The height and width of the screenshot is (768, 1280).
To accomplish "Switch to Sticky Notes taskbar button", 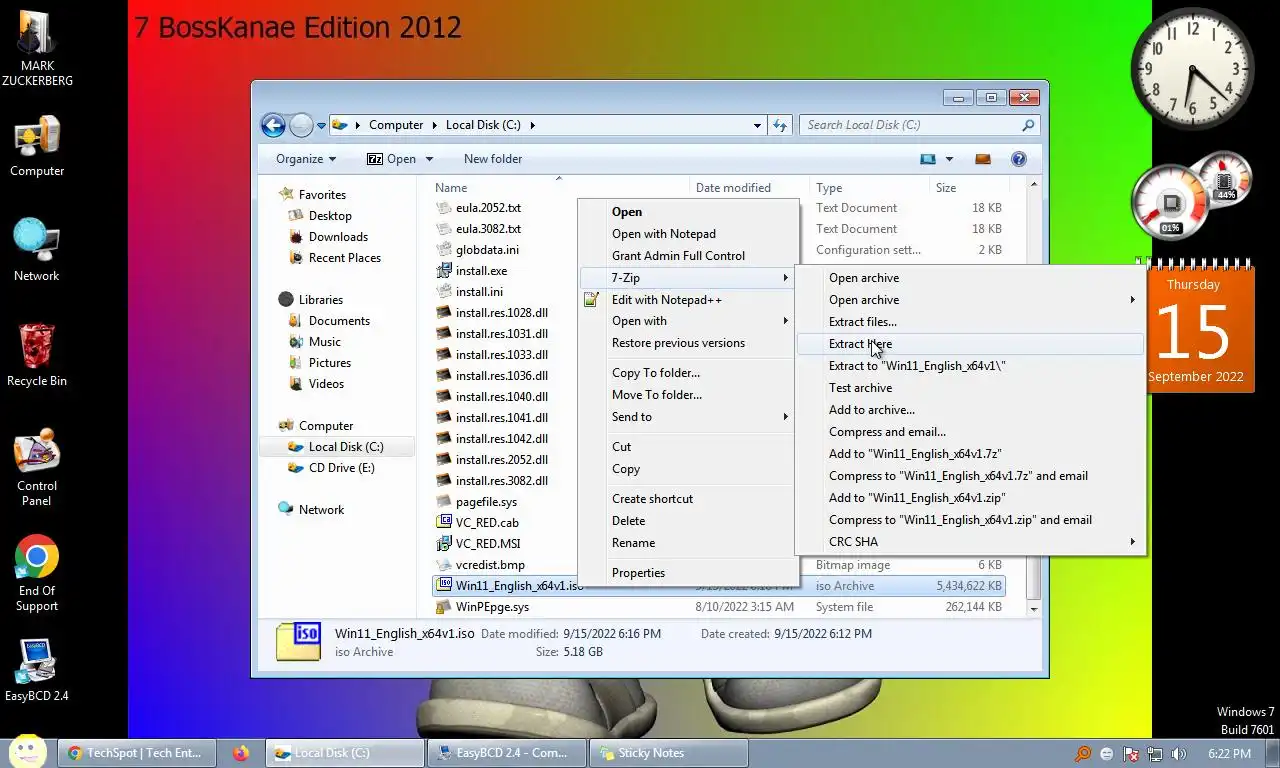I will [668, 753].
